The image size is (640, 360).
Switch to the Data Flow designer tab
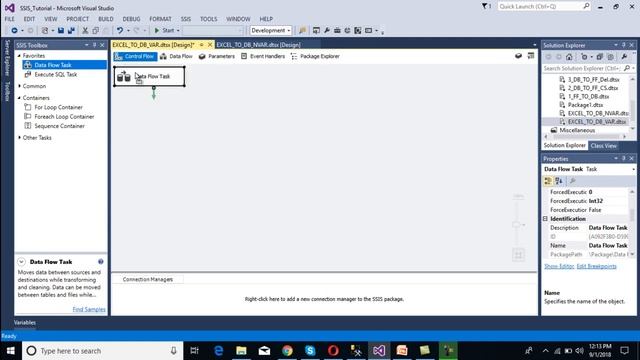[176, 56]
